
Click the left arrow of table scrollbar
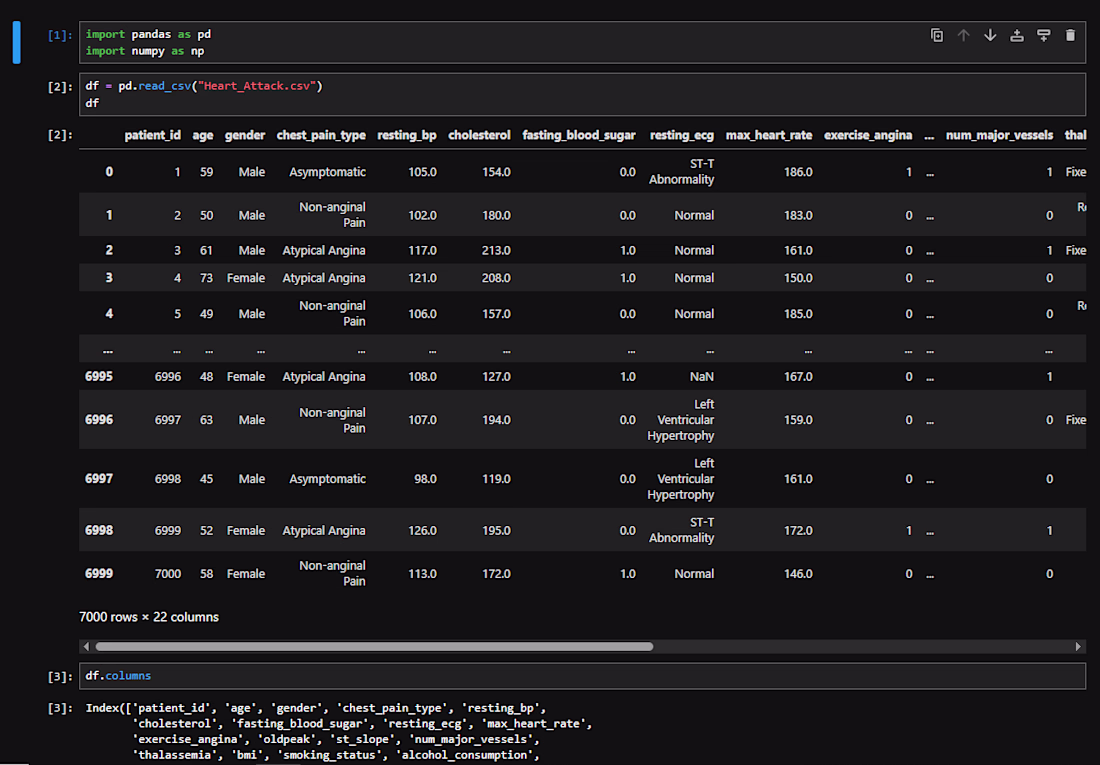coord(86,646)
